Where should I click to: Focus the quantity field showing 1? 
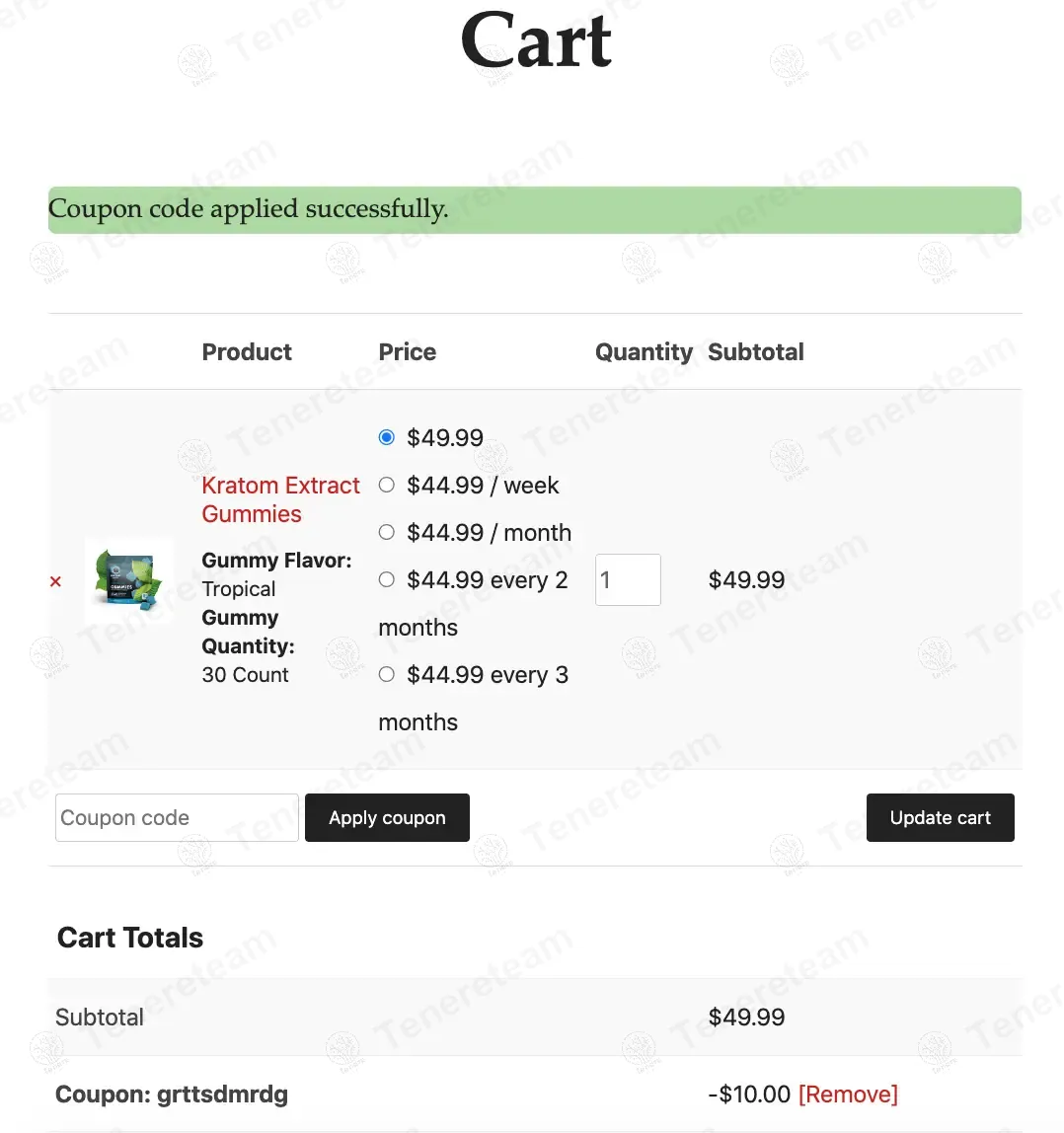[x=627, y=579]
